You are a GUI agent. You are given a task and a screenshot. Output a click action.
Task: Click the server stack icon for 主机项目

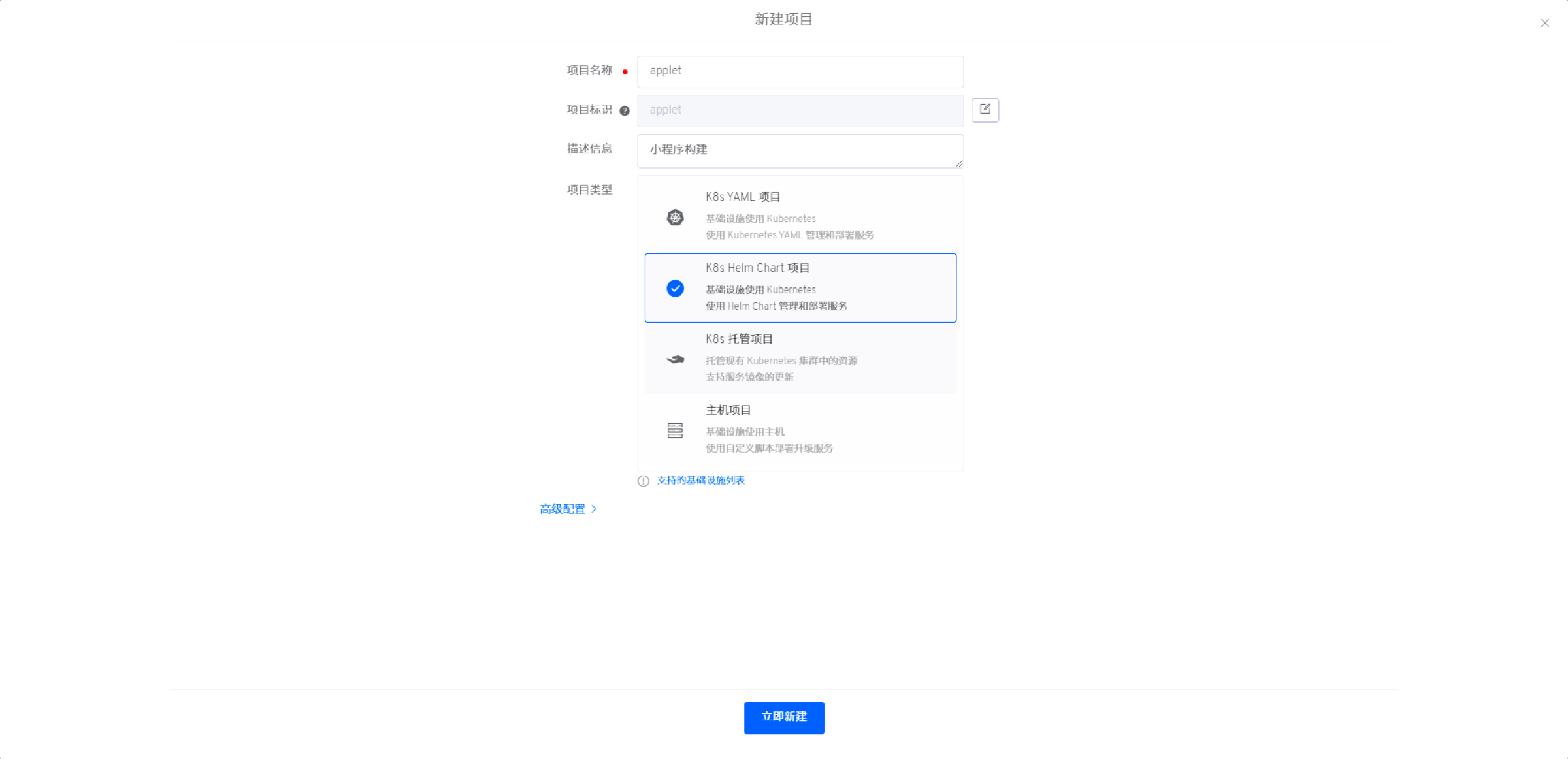tap(675, 430)
